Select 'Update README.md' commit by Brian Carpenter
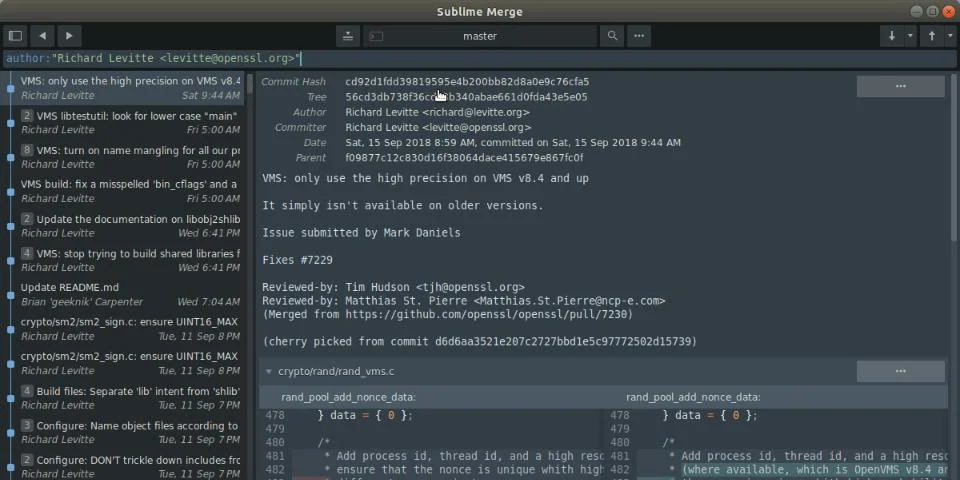The height and width of the screenshot is (480, 960). 122,294
